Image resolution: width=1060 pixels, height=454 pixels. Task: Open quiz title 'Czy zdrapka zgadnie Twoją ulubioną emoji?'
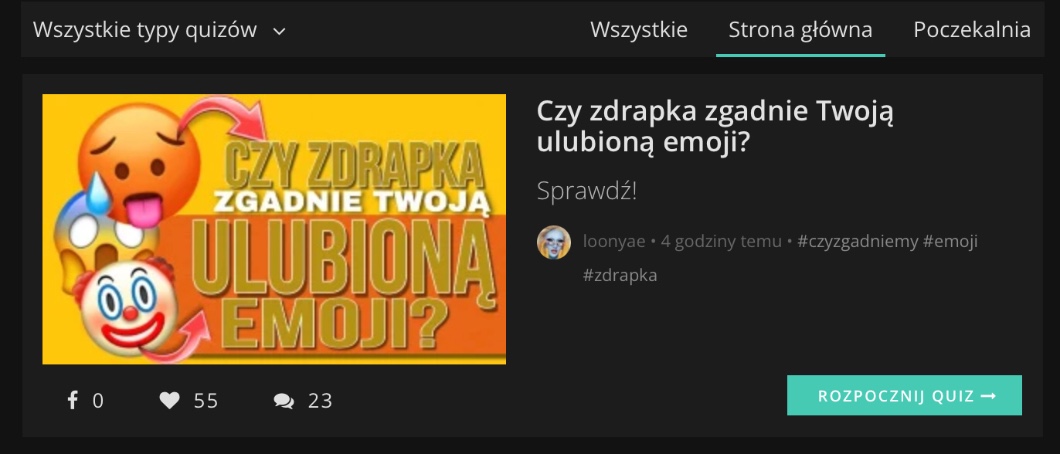pyautogui.click(x=715, y=127)
